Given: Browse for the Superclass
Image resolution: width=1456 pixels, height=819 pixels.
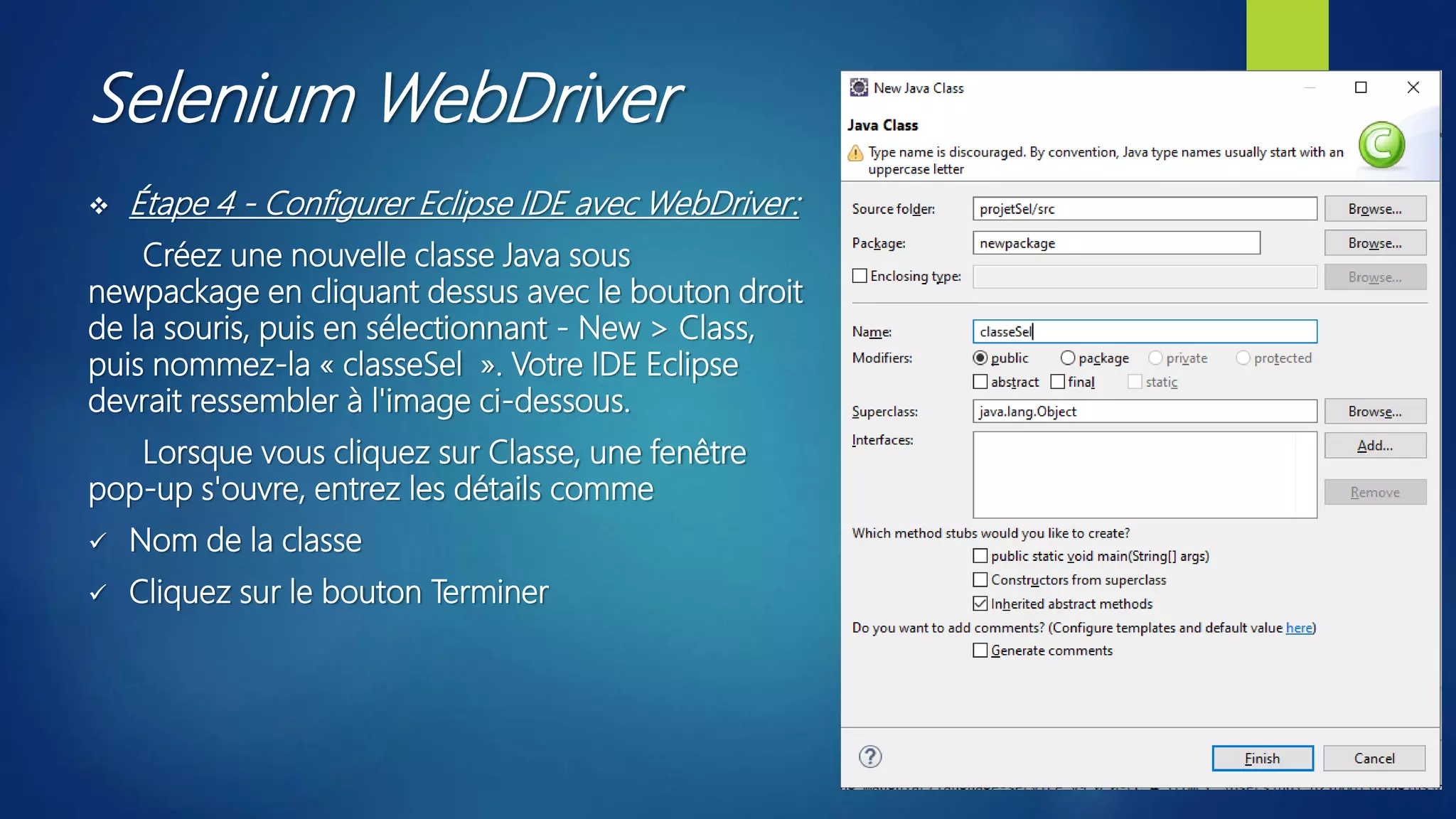Looking at the screenshot, I should [1375, 412].
